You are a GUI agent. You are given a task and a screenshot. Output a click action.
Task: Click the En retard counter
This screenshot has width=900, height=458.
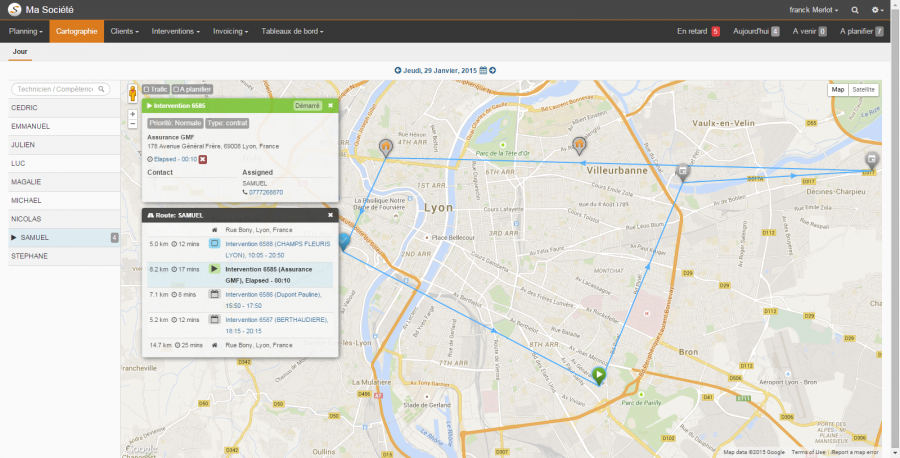pos(698,32)
